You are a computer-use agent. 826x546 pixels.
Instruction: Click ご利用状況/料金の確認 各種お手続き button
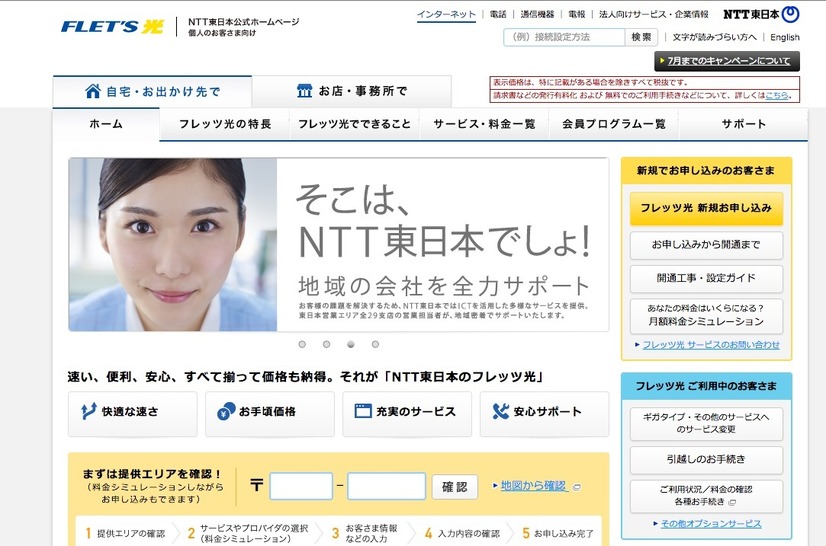coord(706,496)
